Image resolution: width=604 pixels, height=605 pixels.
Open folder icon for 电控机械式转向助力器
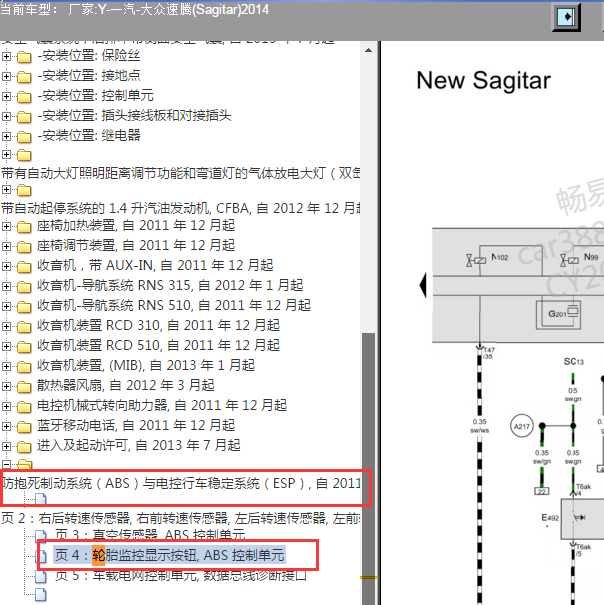point(24,407)
